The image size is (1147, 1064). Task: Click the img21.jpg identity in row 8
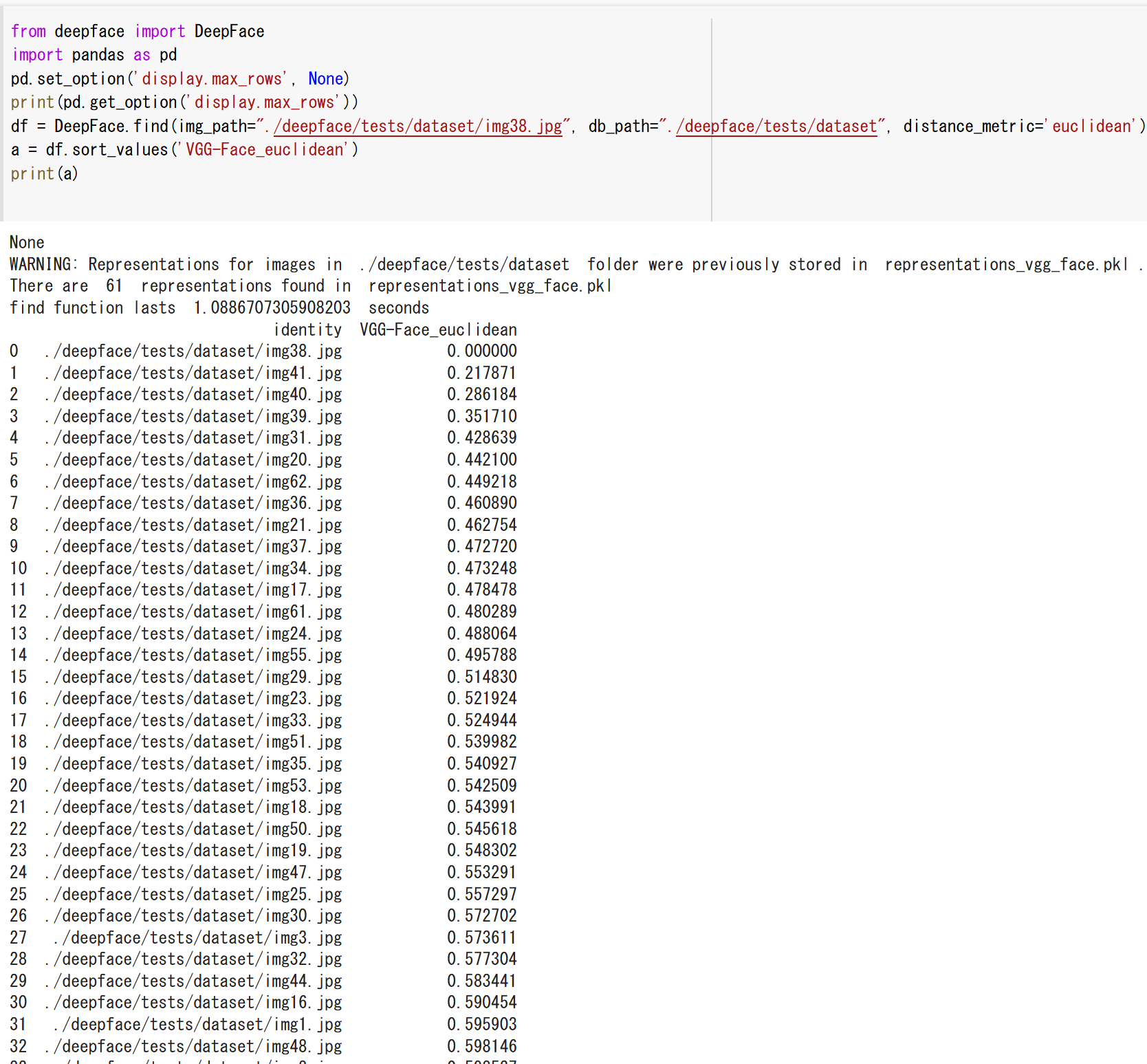pyautogui.click(x=193, y=525)
